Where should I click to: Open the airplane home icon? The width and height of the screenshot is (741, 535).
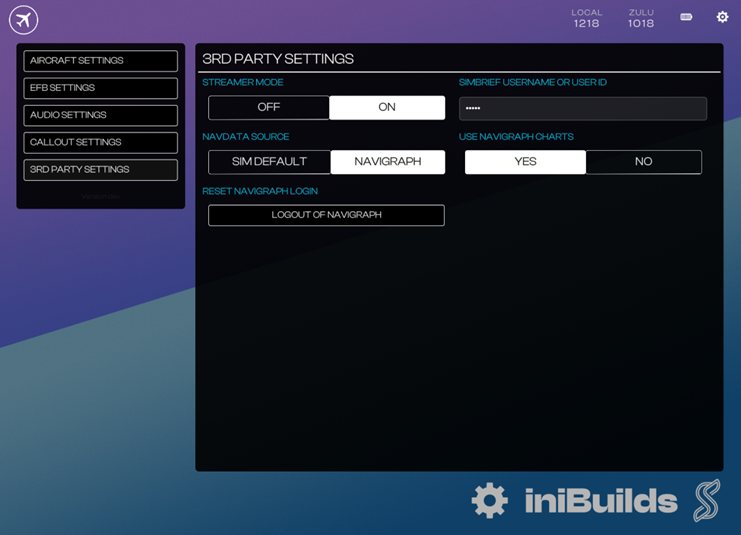tap(23, 20)
